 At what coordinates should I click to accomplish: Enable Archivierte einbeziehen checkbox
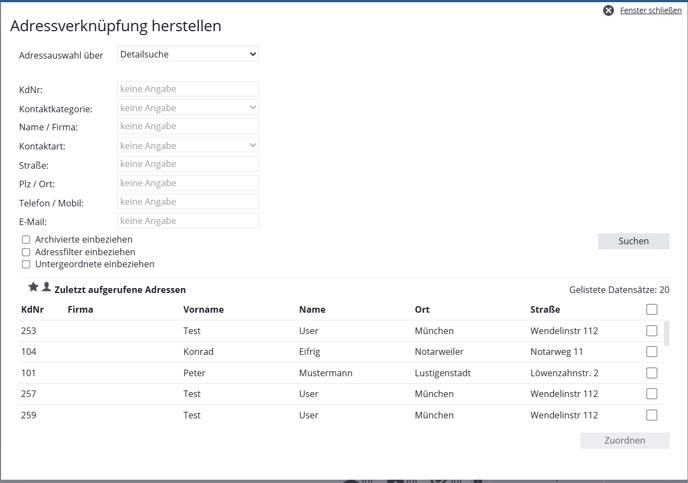tap(26, 240)
